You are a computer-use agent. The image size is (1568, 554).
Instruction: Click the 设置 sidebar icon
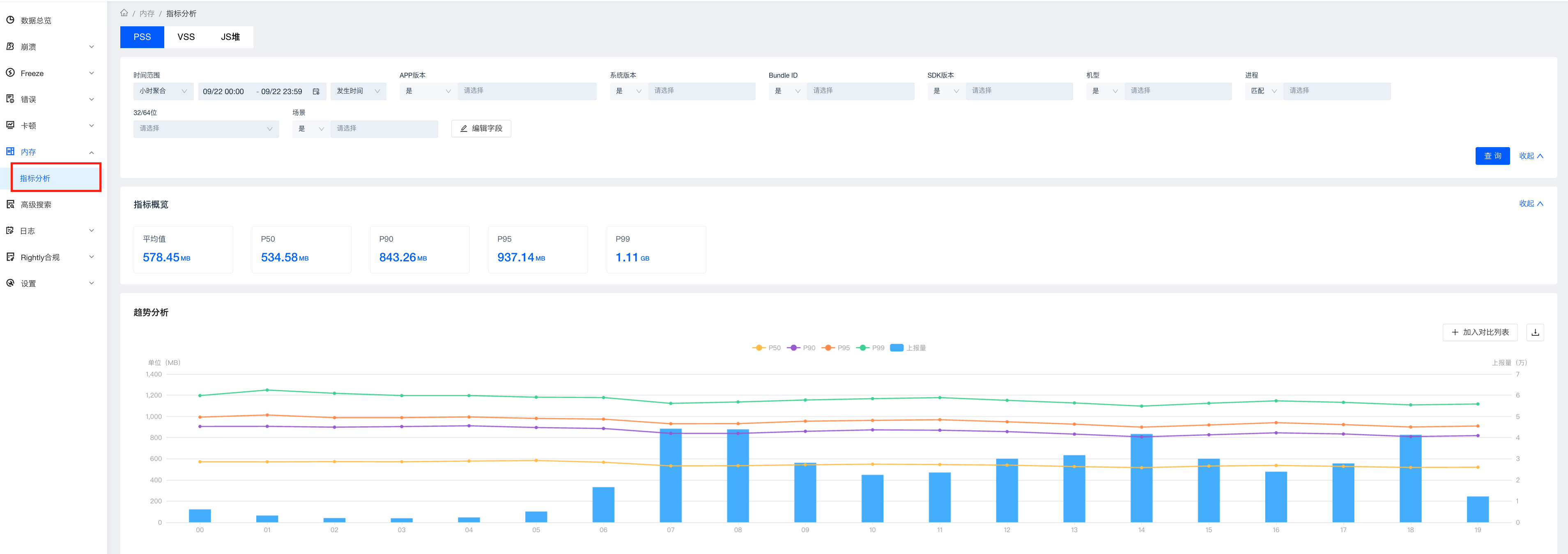click(x=10, y=283)
